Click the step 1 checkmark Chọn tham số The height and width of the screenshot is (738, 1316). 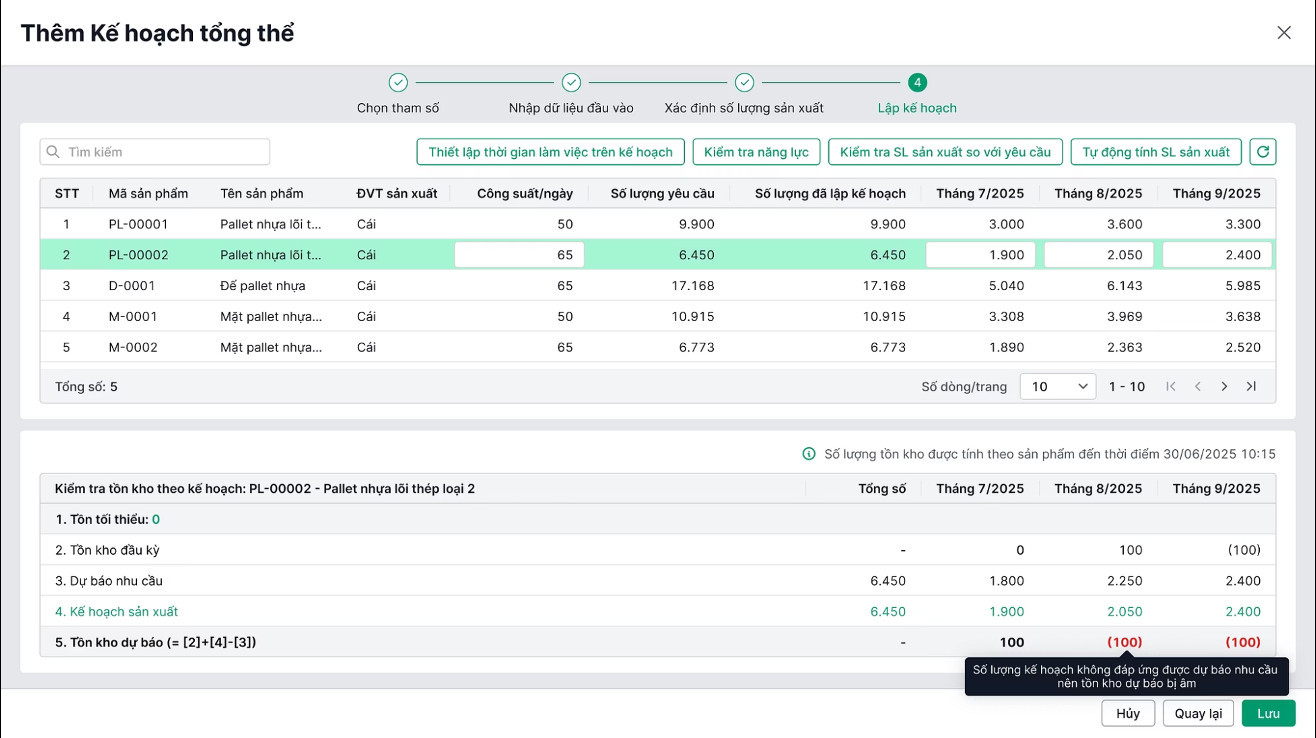(x=398, y=83)
